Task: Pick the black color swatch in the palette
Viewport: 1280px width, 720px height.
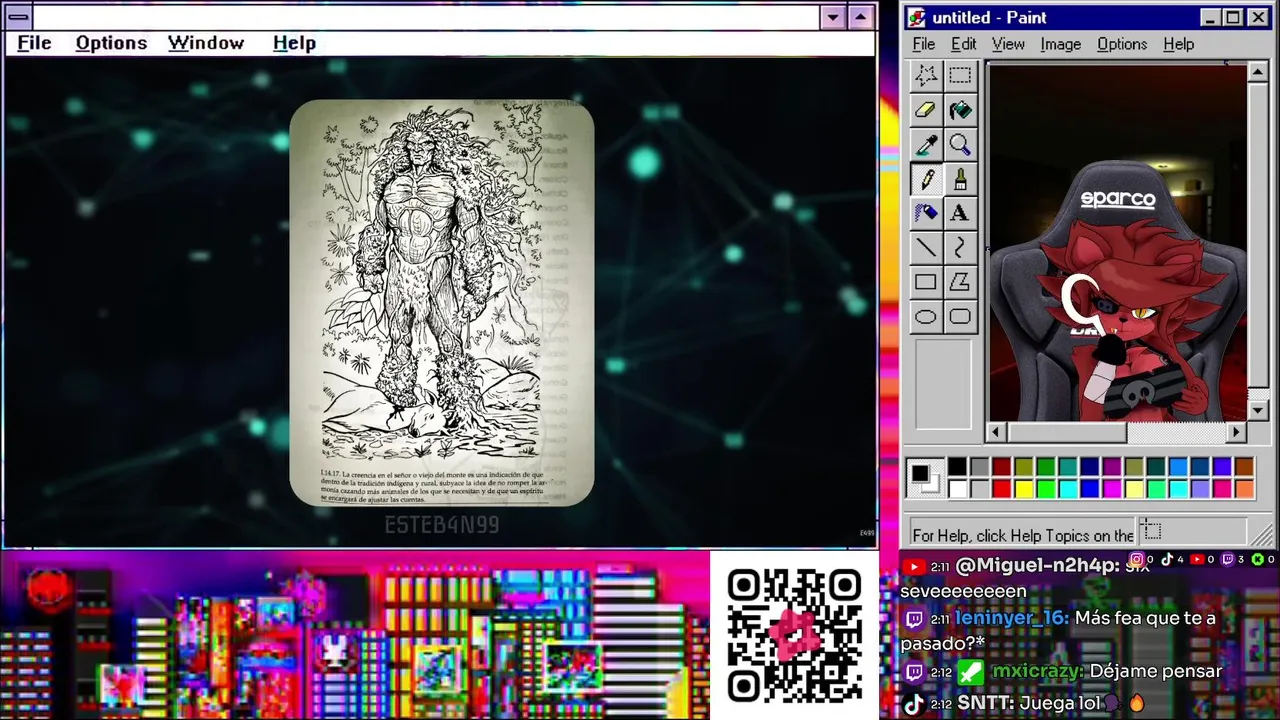Action: (957, 467)
